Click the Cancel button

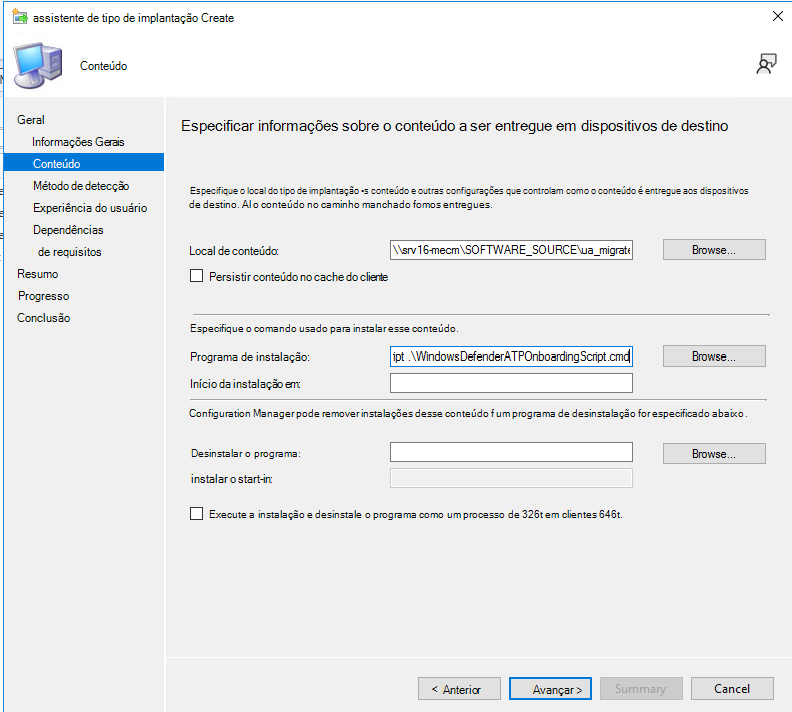click(732, 689)
